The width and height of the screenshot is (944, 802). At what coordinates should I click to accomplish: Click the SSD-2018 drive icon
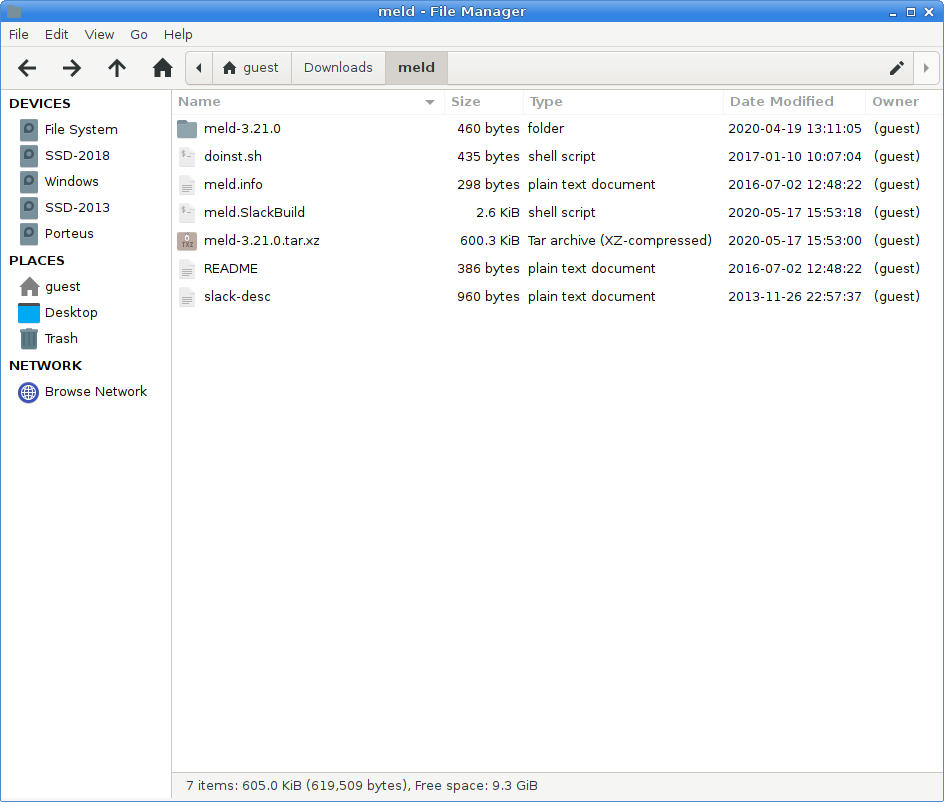pos(28,155)
